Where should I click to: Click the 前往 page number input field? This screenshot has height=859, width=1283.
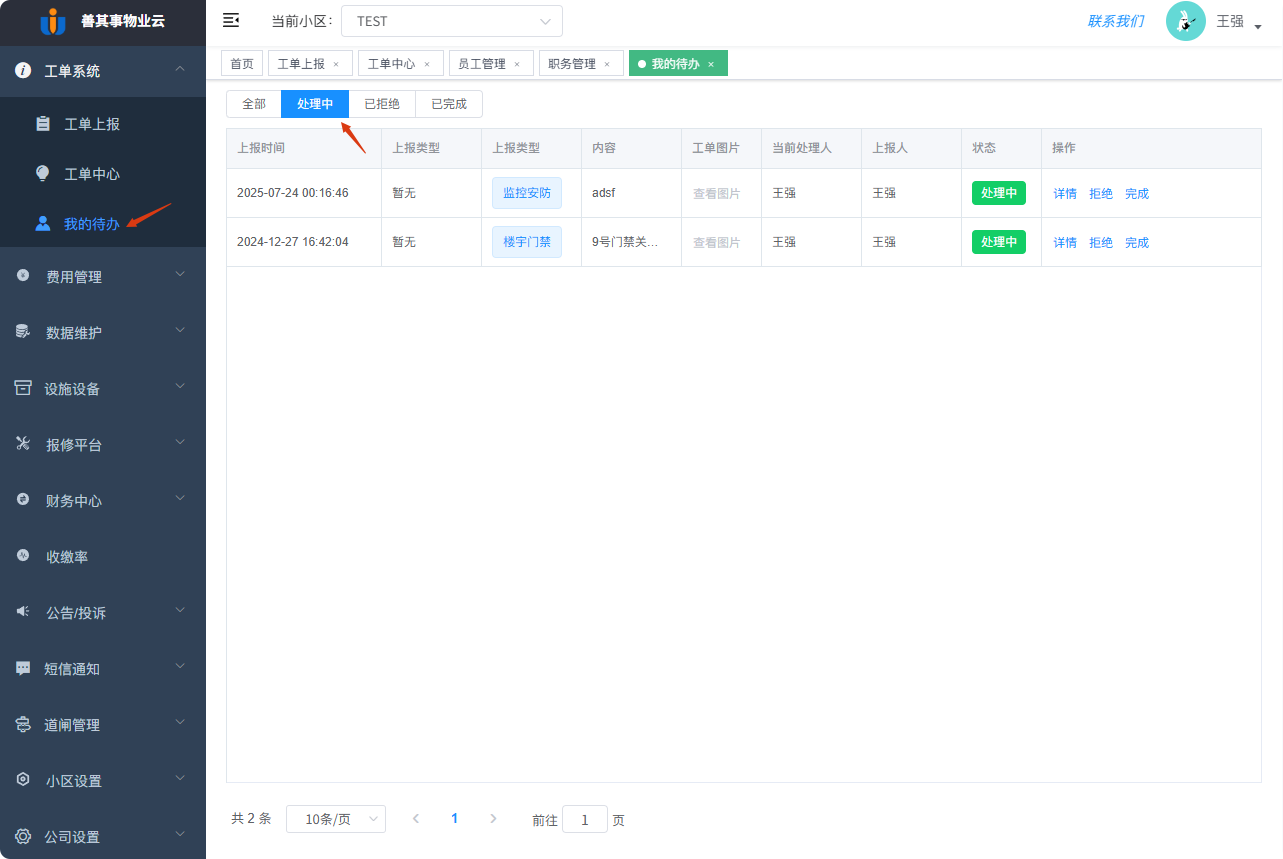click(x=584, y=818)
